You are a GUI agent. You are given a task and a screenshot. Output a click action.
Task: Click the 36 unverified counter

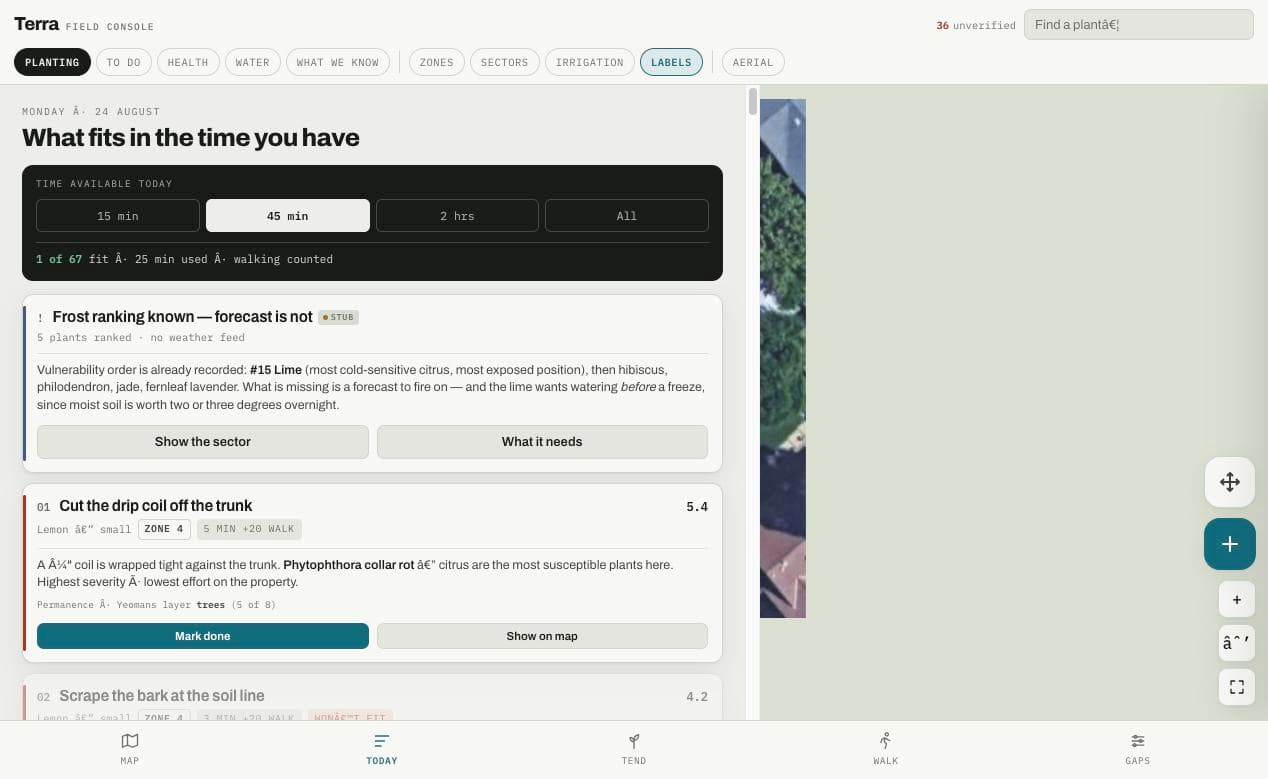click(x=976, y=26)
